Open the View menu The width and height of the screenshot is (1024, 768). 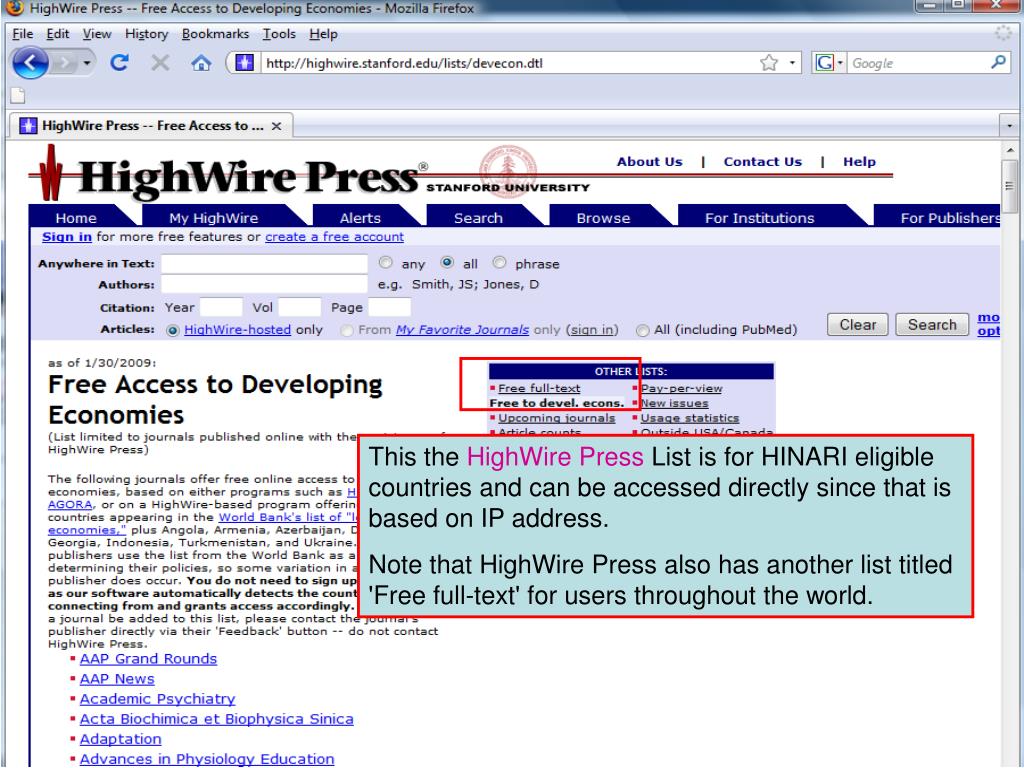pyautogui.click(x=97, y=34)
